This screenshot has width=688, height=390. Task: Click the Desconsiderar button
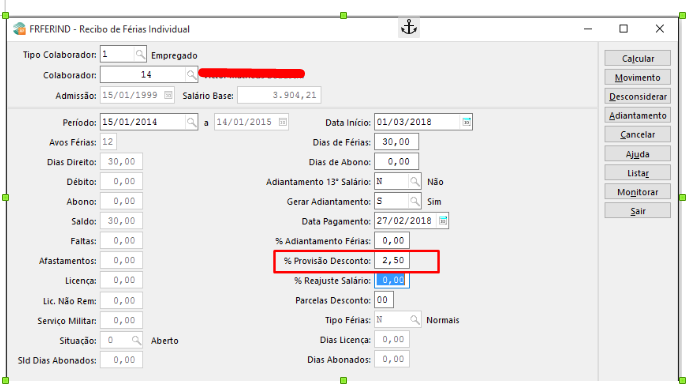[x=638, y=97]
